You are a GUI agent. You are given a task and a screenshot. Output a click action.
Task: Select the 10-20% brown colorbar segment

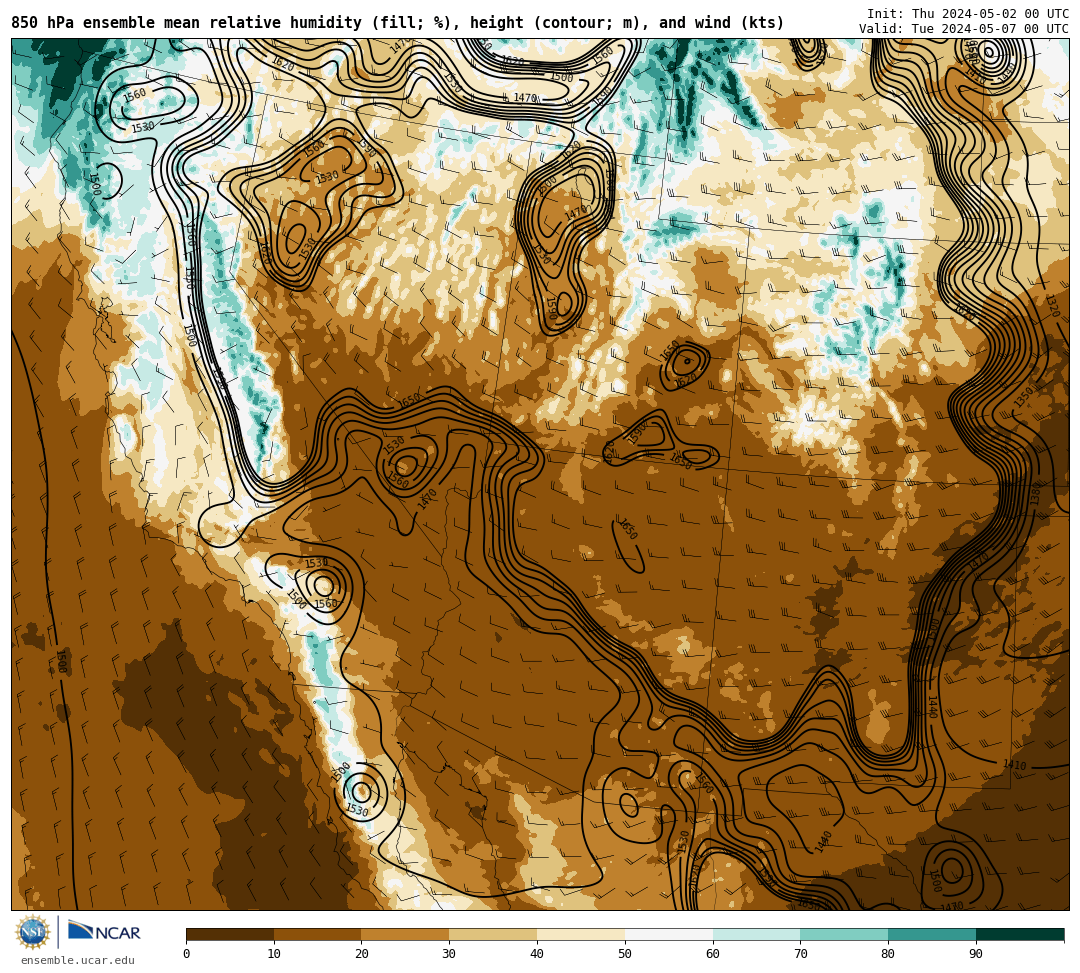click(x=318, y=934)
